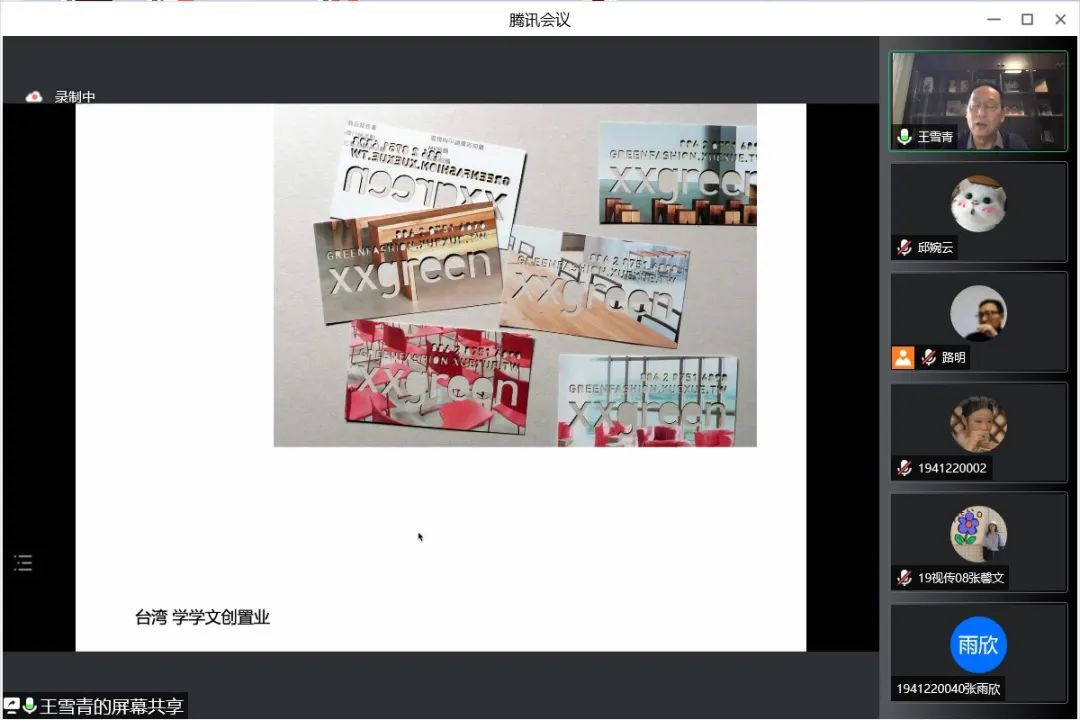The width and height of the screenshot is (1080, 720).
Task: Click the cloud recording icon
Action: [x=34, y=97]
